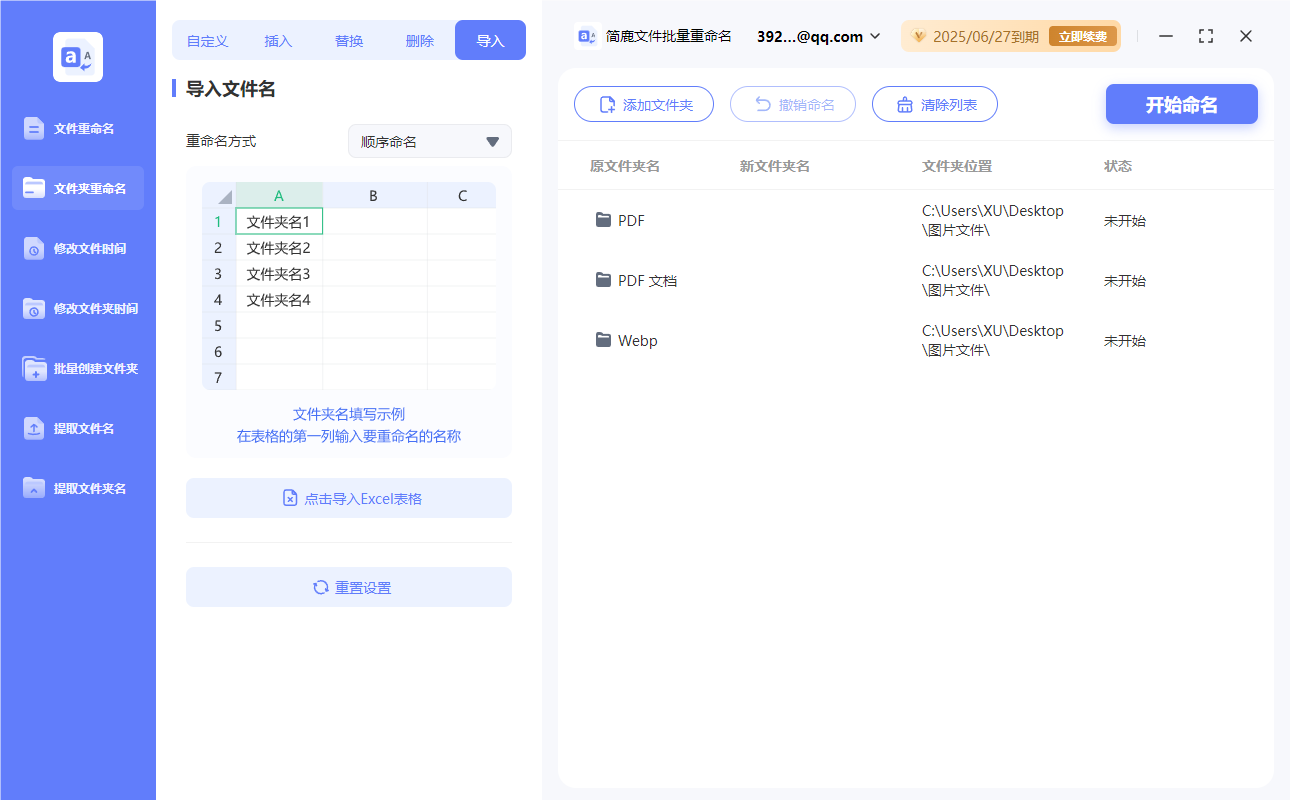
Task: Open the 提取文件夹名 tool
Action: (77, 488)
